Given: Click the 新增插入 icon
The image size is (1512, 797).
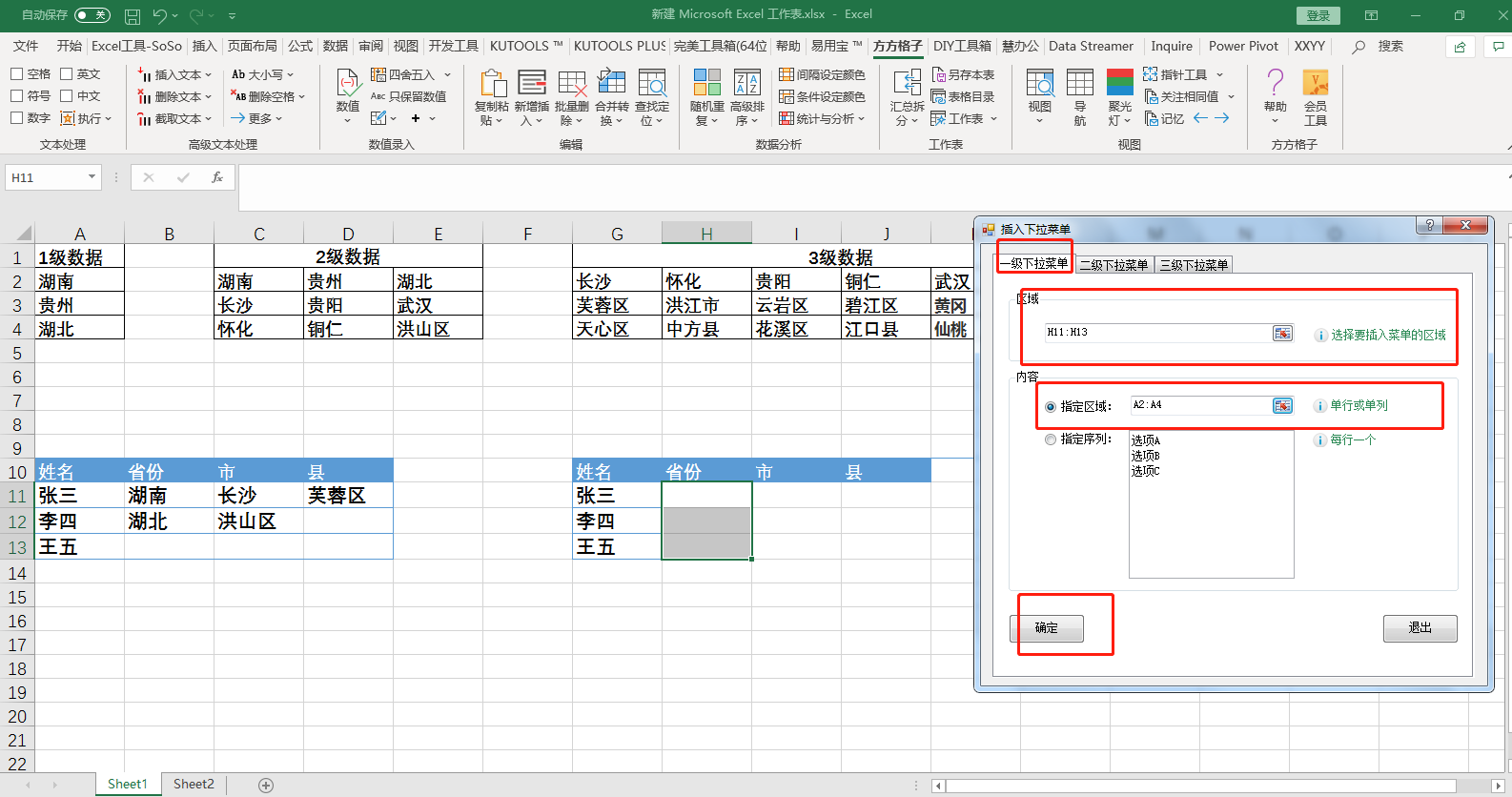Looking at the screenshot, I should click(x=532, y=83).
